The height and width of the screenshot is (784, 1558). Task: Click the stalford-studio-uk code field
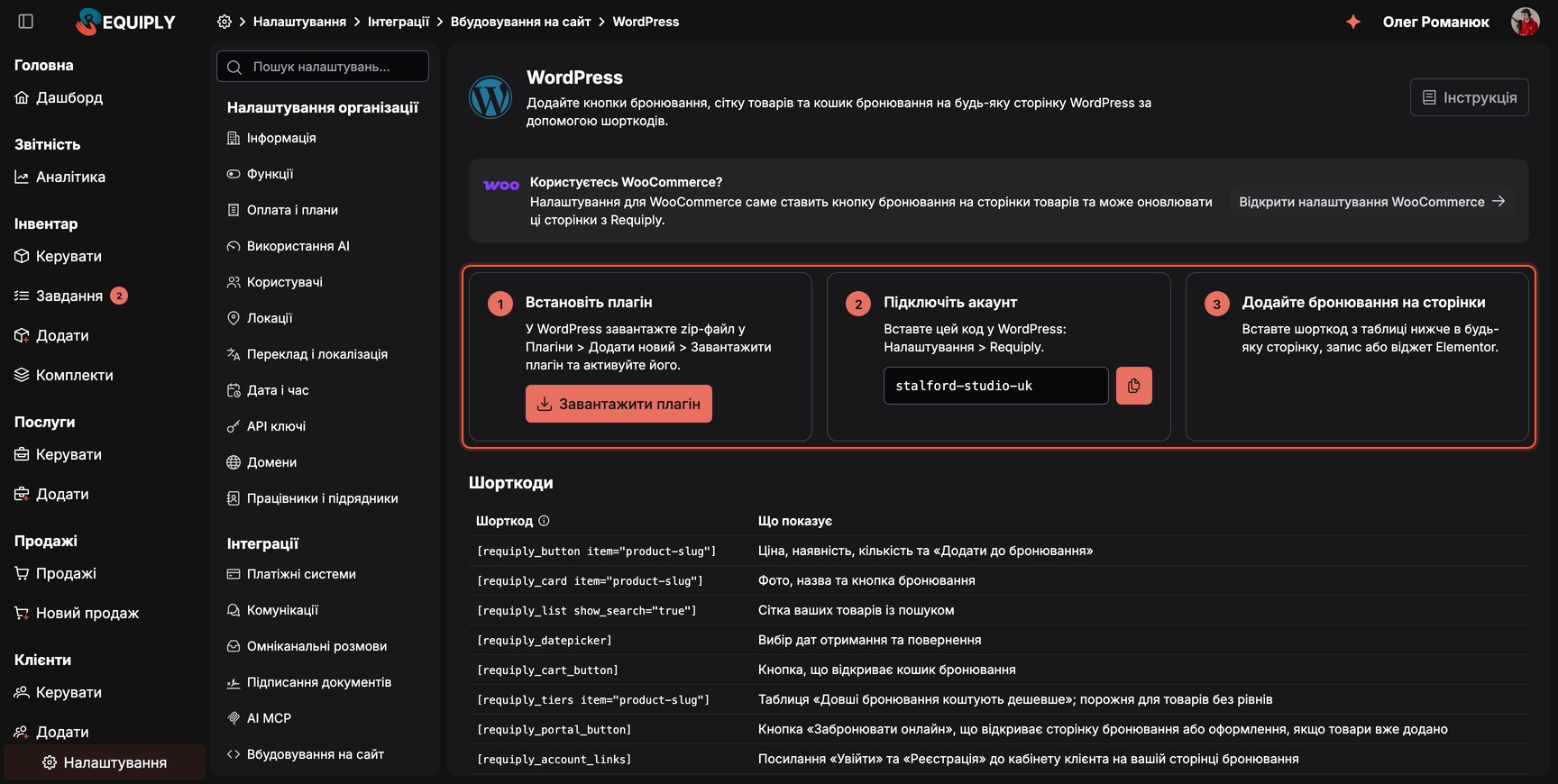click(995, 386)
